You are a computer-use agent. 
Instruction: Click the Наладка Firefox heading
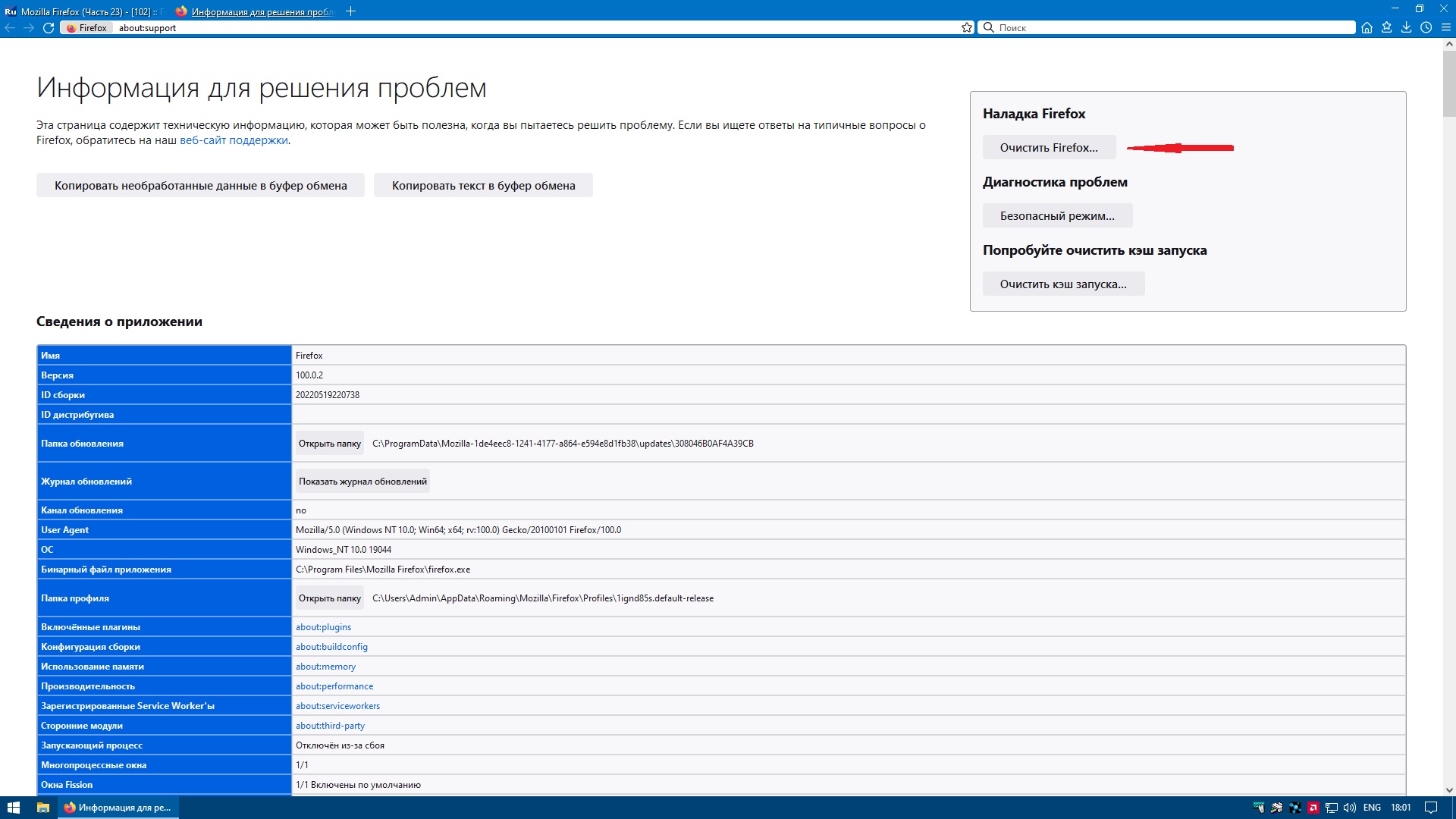pyautogui.click(x=1034, y=114)
